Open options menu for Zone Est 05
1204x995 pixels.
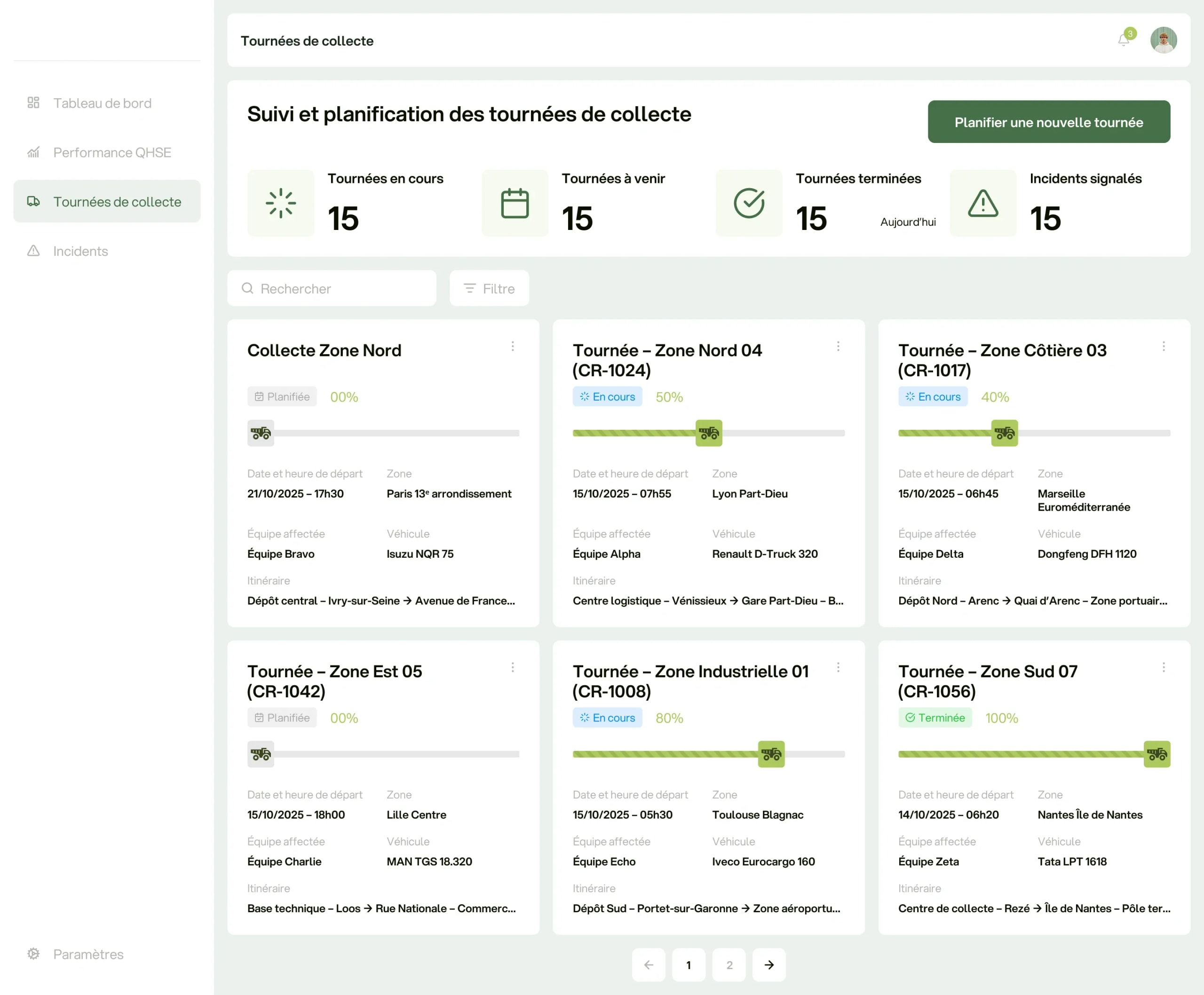pyautogui.click(x=513, y=667)
